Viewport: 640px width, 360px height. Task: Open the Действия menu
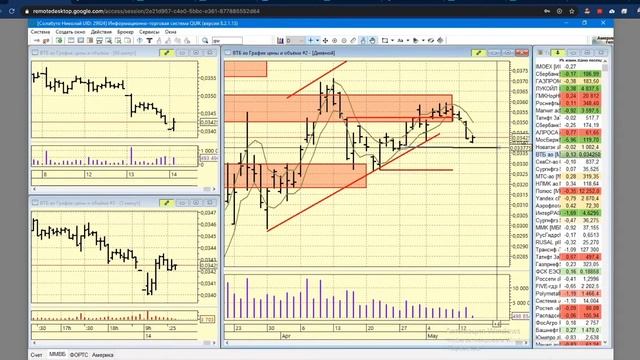click(101, 32)
